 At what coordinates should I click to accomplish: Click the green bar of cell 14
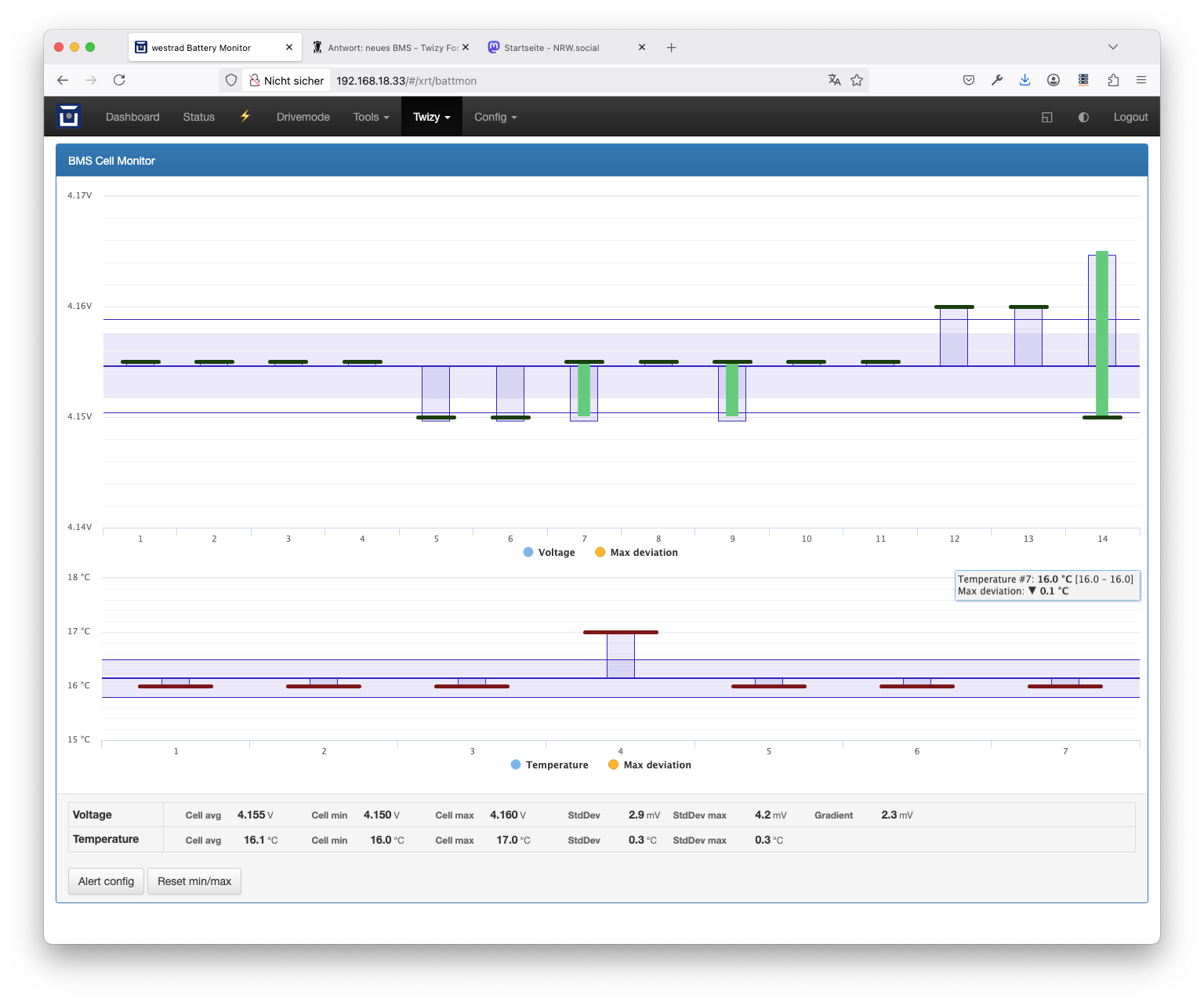1102,333
